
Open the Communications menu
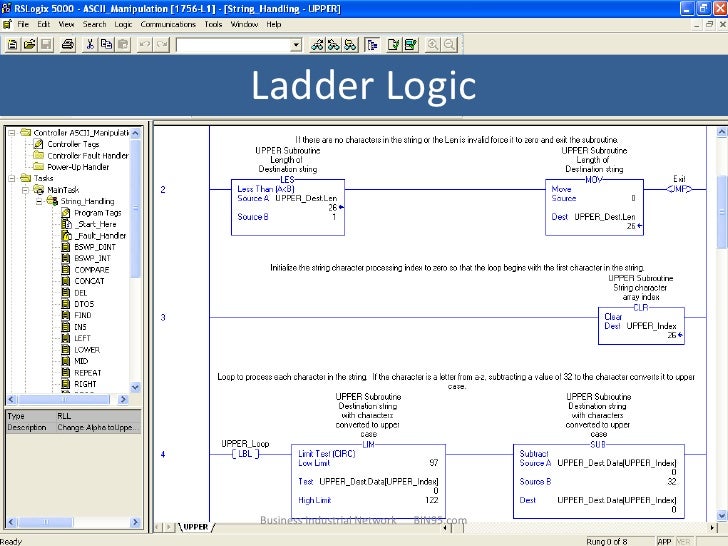coord(168,24)
